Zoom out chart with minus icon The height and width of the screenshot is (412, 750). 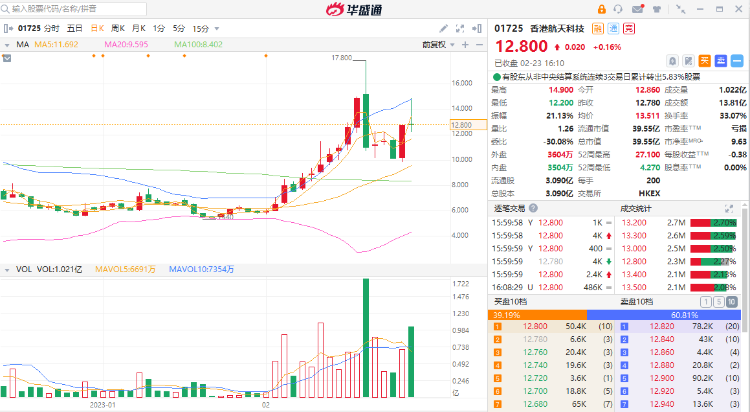point(479,45)
